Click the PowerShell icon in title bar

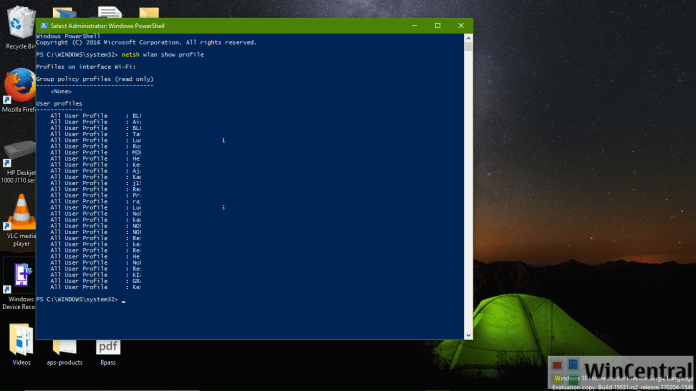pos(44,26)
